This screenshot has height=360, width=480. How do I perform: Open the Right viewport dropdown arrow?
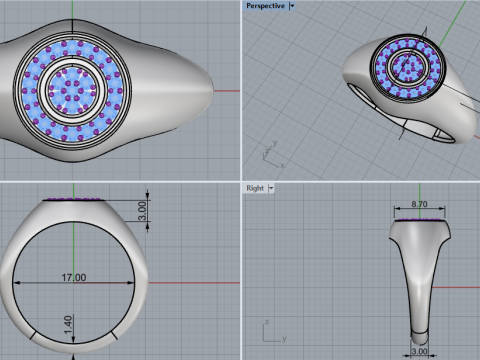coord(271,188)
